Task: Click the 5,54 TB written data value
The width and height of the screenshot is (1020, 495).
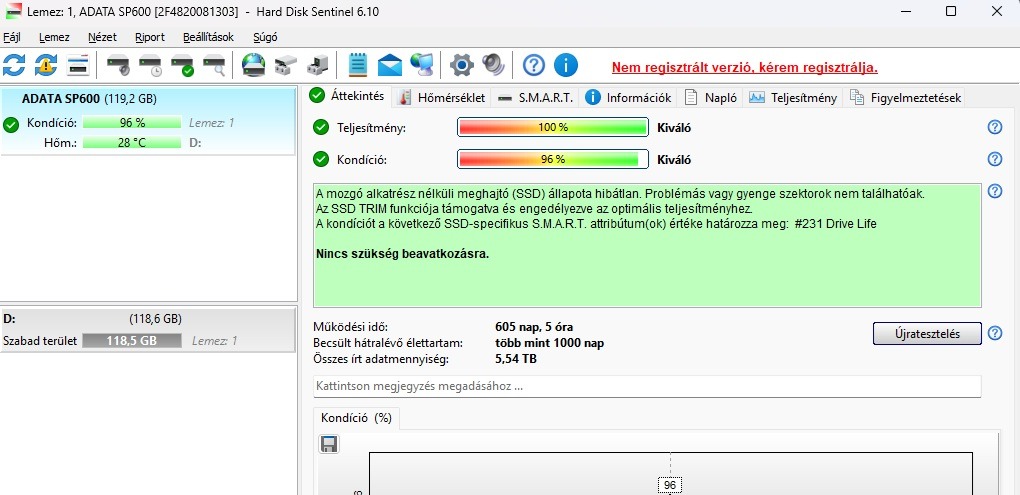Action: pyautogui.click(x=516, y=358)
